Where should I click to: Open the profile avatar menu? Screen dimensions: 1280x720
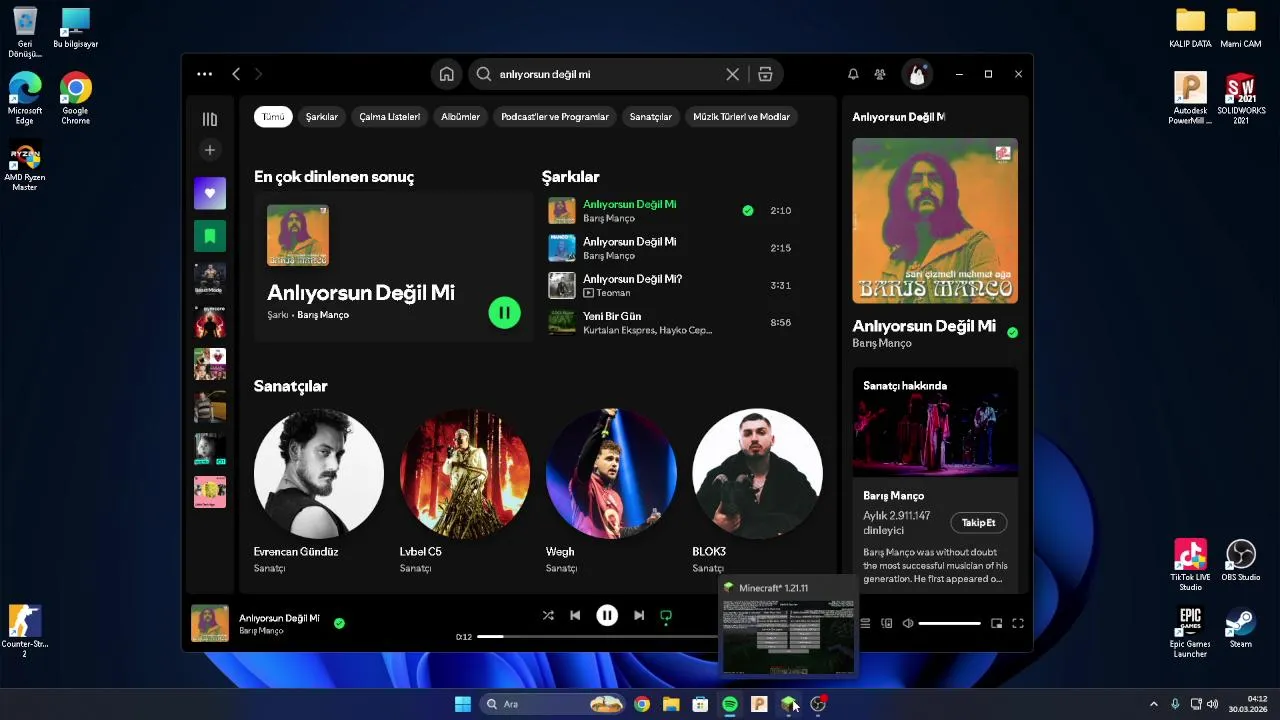tap(917, 74)
